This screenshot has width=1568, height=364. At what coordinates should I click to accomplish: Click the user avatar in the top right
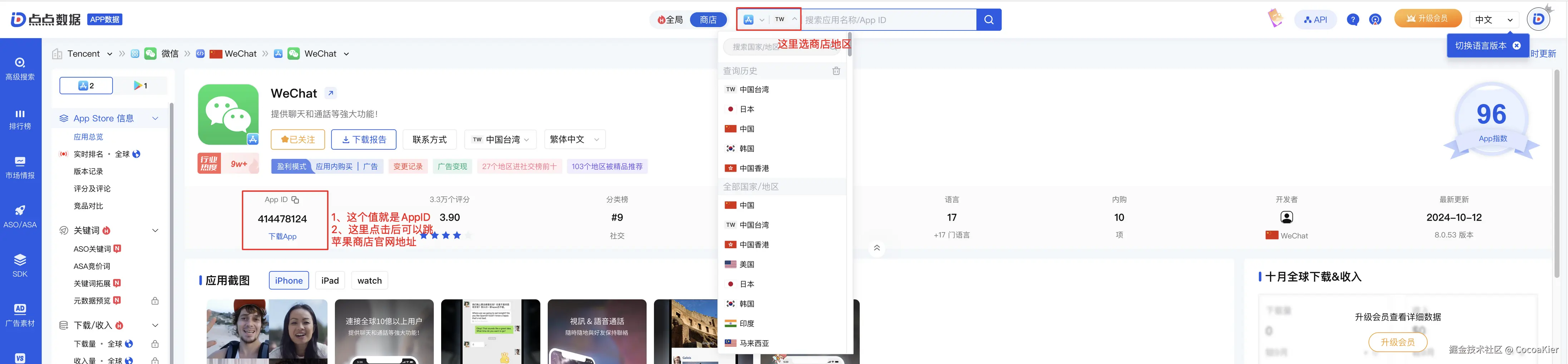click(1538, 19)
